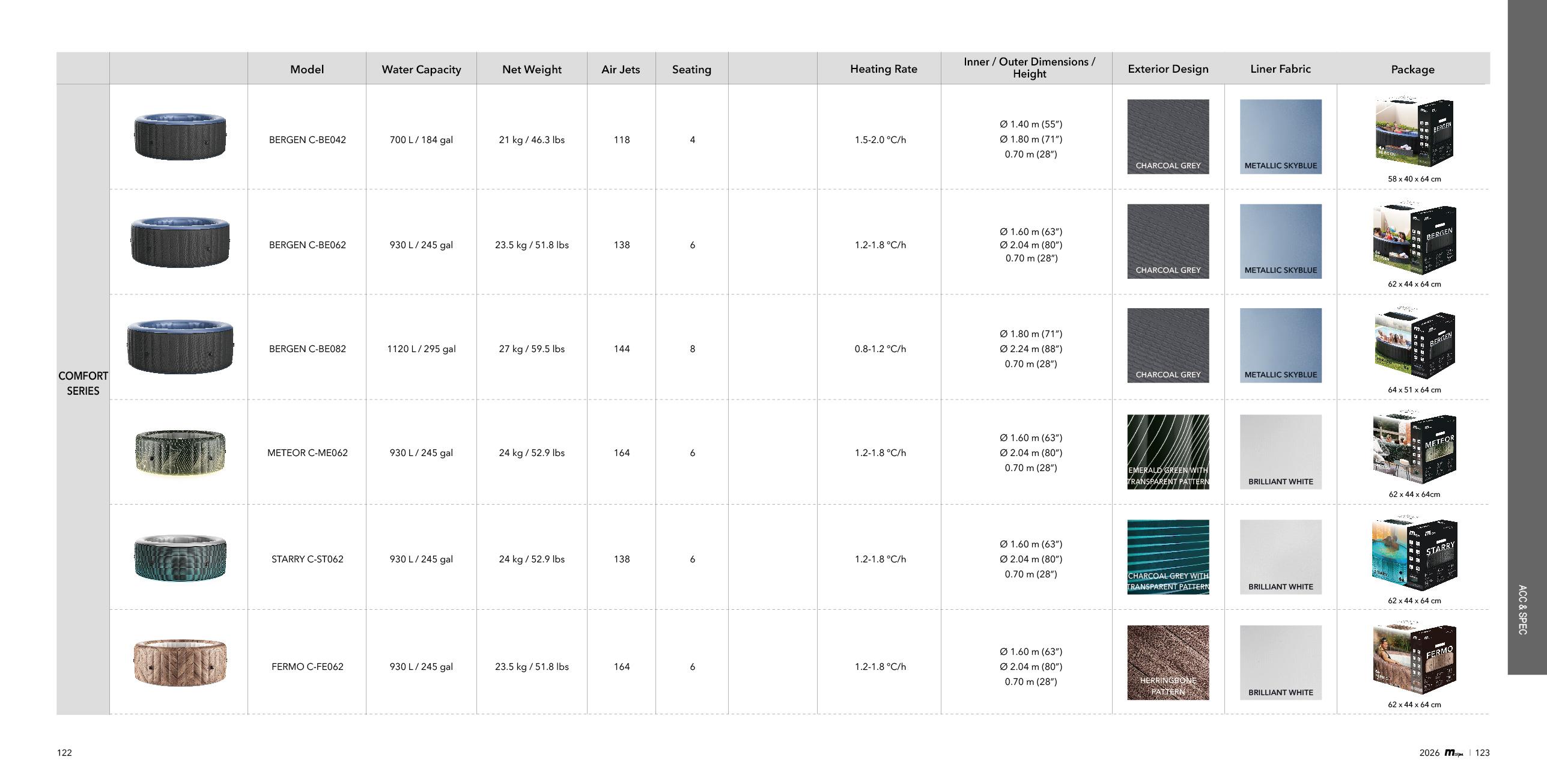Click the FERMO package box image
The image size is (1547, 784).
coord(1414,659)
